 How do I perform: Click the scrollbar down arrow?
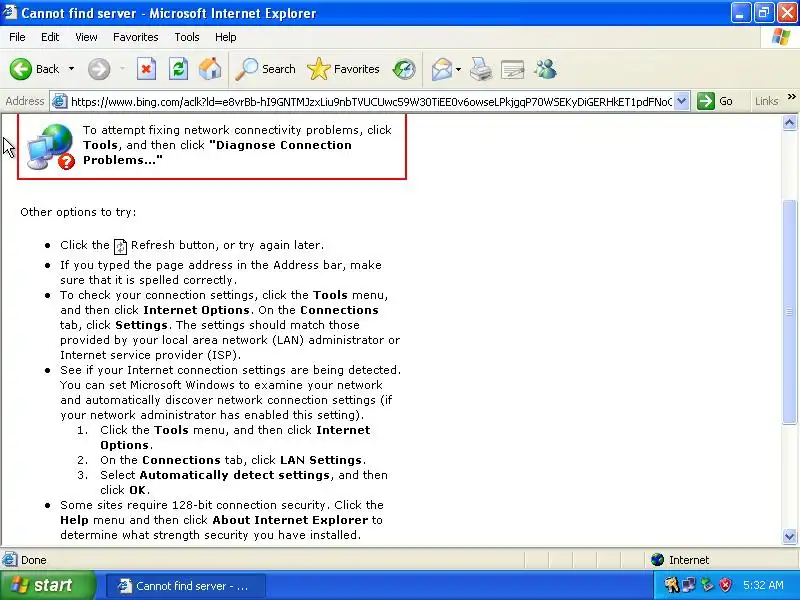789,536
